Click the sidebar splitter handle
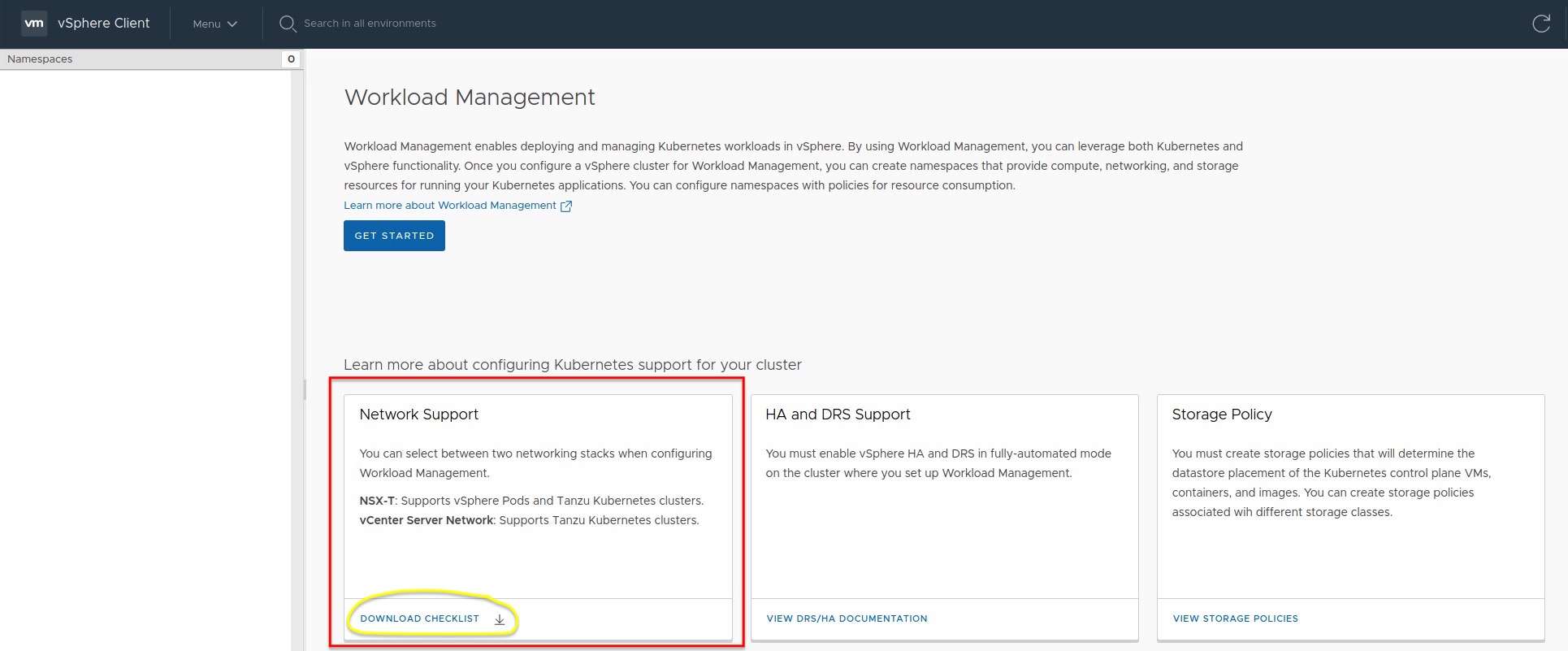 [x=305, y=390]
